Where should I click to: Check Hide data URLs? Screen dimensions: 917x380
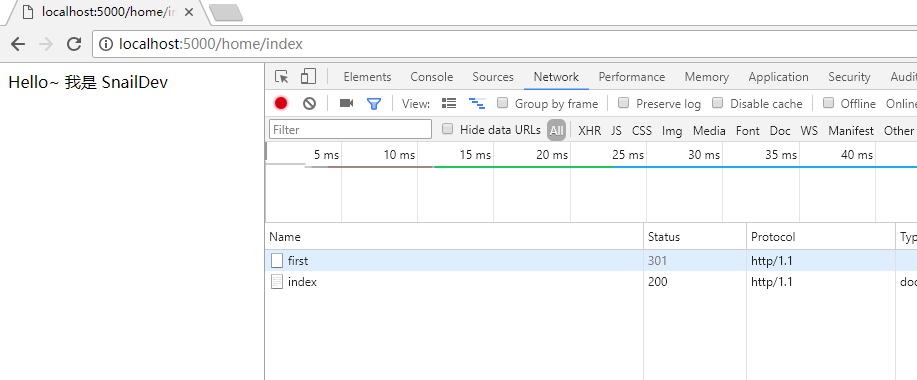coord(447,129)
